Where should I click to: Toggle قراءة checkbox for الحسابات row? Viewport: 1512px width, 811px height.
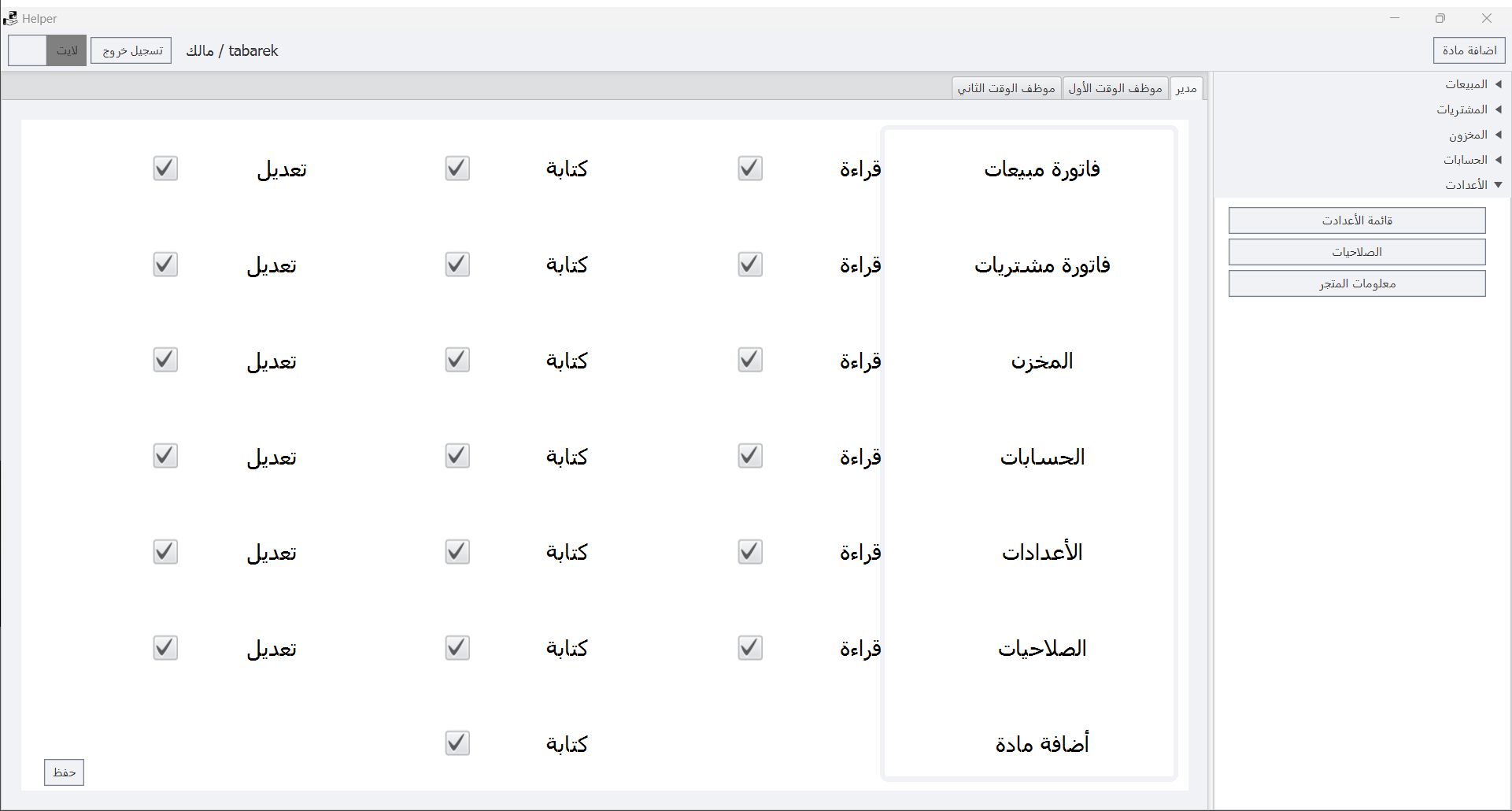click(x=749, y=457)
